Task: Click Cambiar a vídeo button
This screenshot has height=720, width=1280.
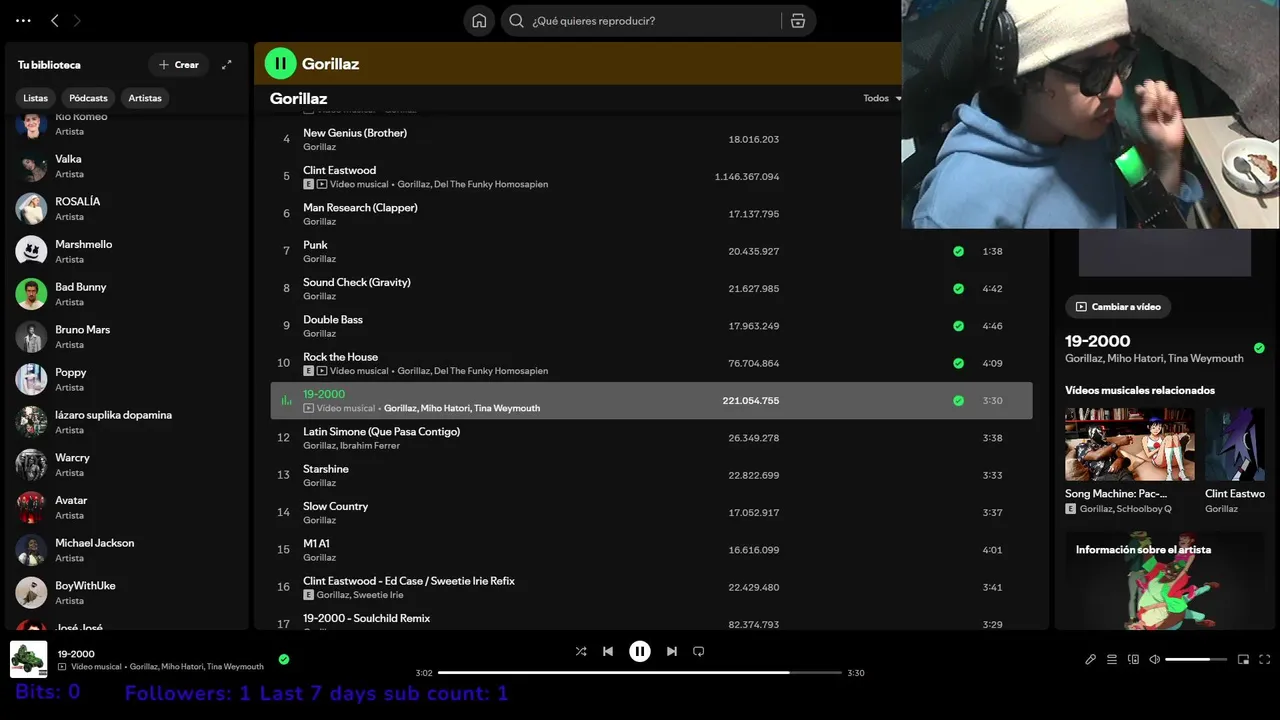Action: point(1119,307)
